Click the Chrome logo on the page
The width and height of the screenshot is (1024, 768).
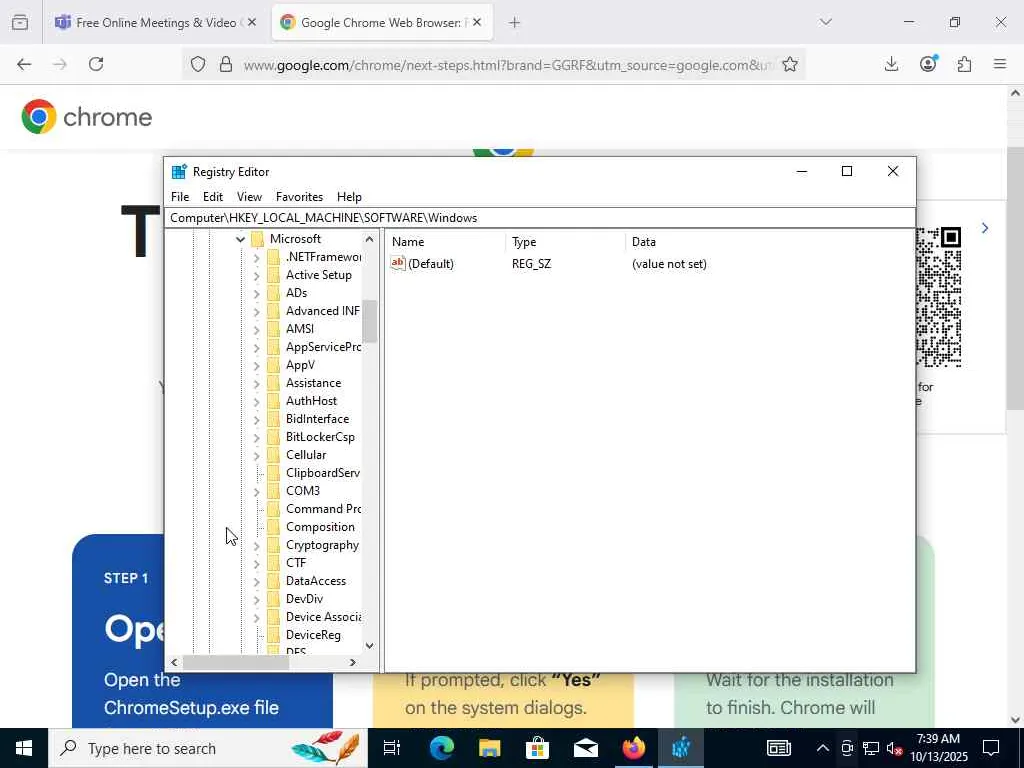(86, 117)
